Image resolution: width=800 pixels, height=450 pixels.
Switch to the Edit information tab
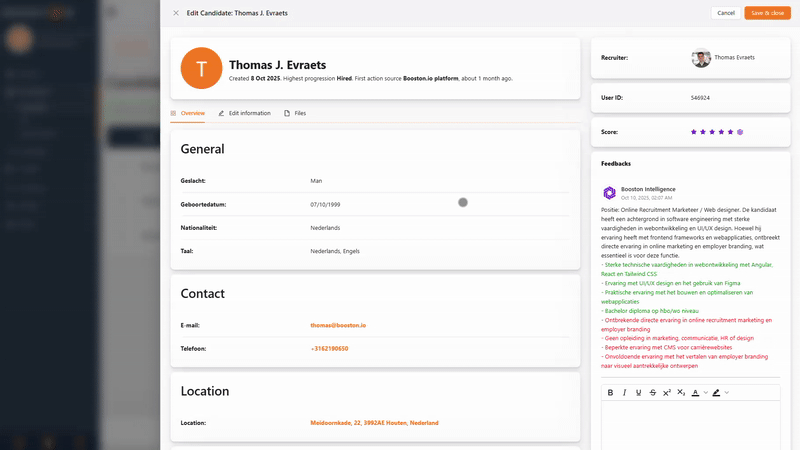point(244,113)
